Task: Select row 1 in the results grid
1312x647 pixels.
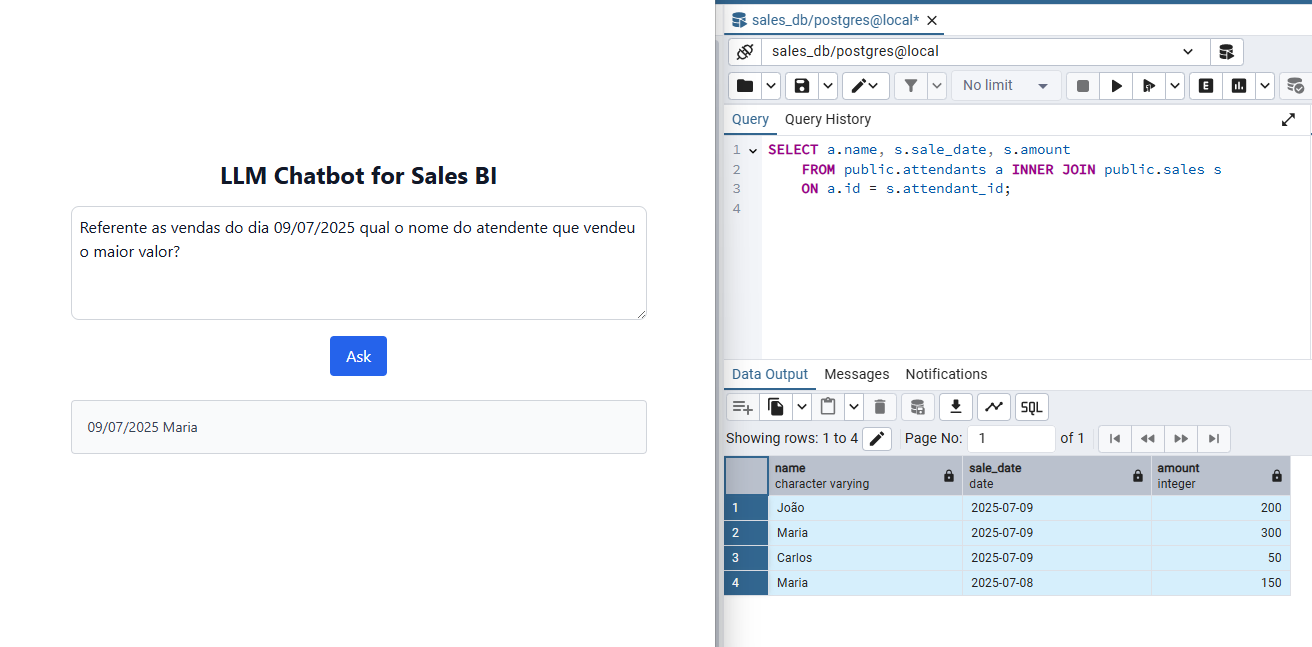Action: (746, 508)
